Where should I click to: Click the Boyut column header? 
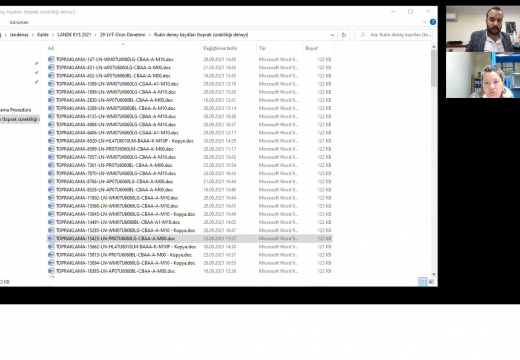coord(312,48)
